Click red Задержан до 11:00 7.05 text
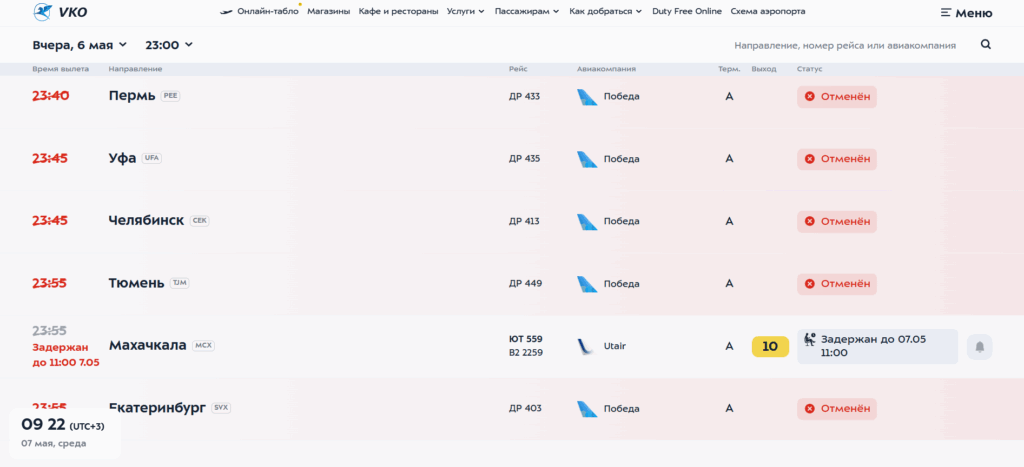 (66, 355)
